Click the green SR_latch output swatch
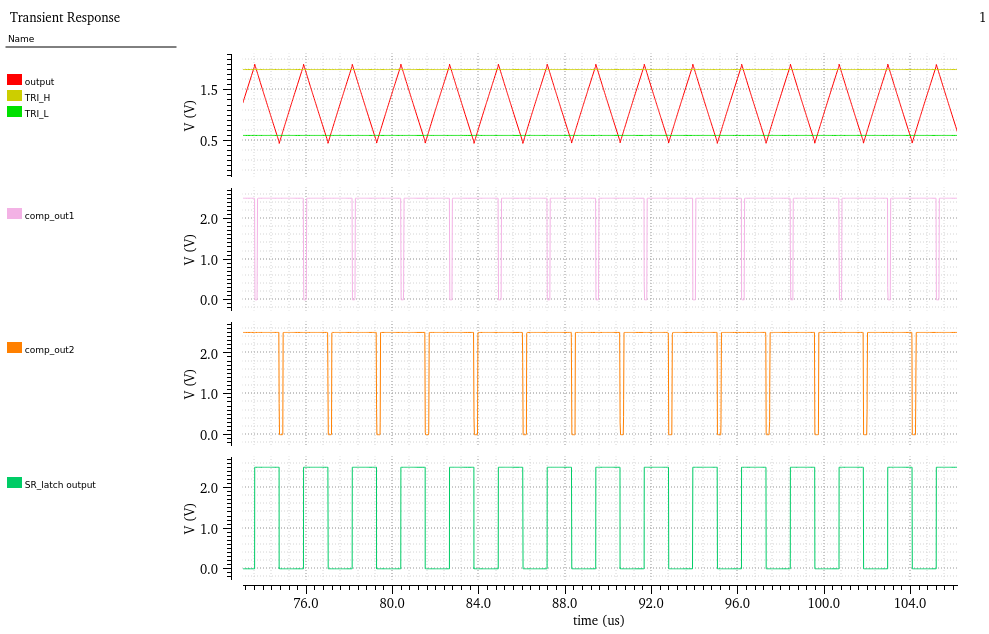Viewport: 989px width, 634px height. [x=13, y=483]
